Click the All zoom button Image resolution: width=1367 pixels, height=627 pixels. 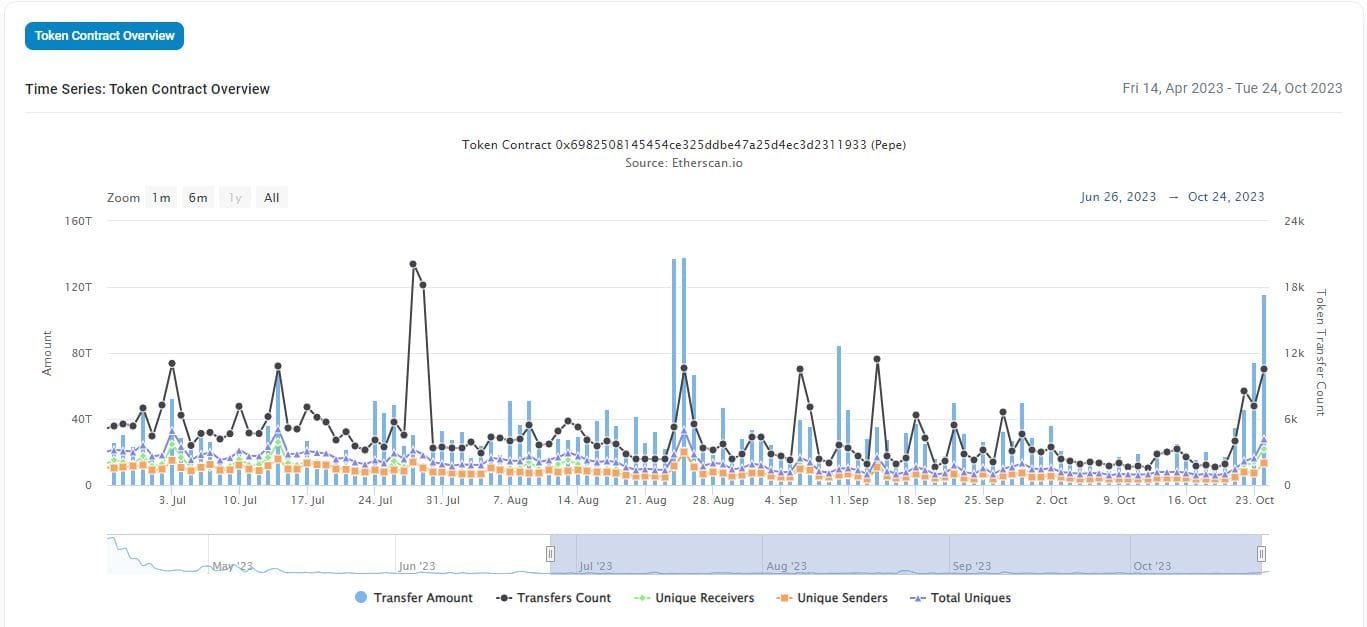coord(271,197)
